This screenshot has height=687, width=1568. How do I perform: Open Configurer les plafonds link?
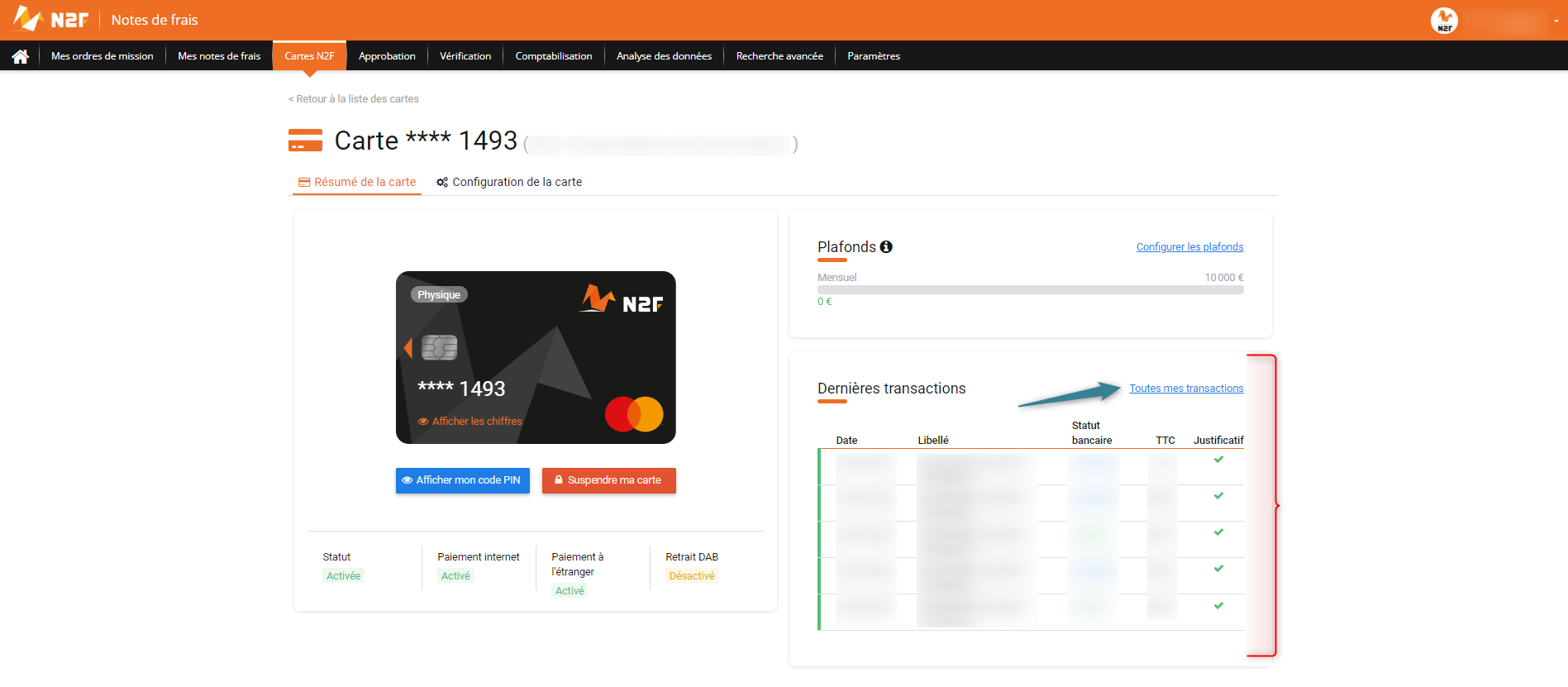click(x=1189, y=247)
